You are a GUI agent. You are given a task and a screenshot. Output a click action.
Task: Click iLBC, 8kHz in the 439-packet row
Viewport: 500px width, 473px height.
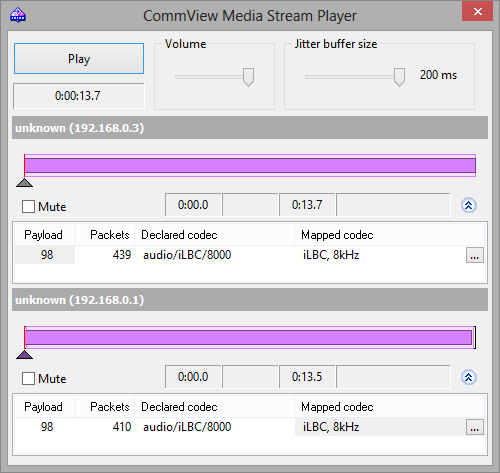(331, 255)
